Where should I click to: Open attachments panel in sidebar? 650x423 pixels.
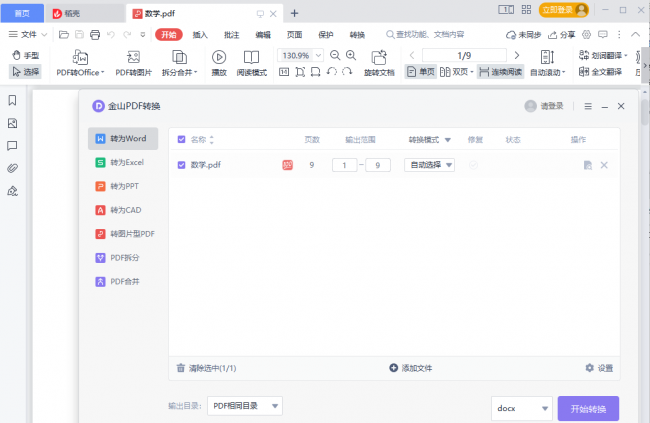point(12,168)
